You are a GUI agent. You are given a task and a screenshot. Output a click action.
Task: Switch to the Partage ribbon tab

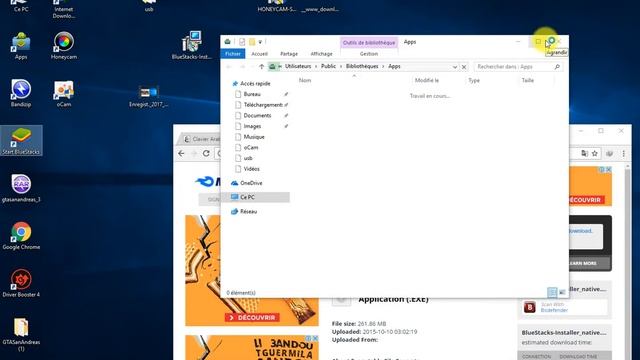click(289, 54)
